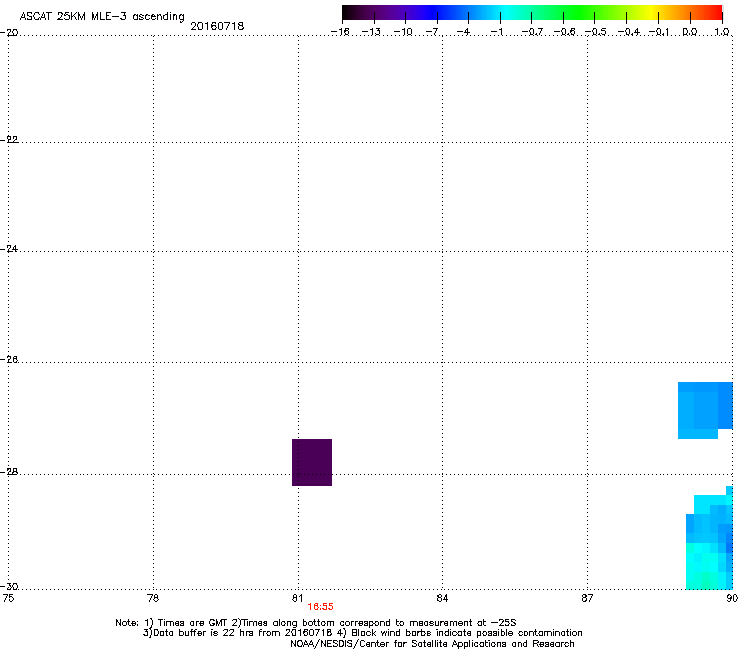Click the latitude axis label -26
740x650 pixels.
[x=9, y=360]
